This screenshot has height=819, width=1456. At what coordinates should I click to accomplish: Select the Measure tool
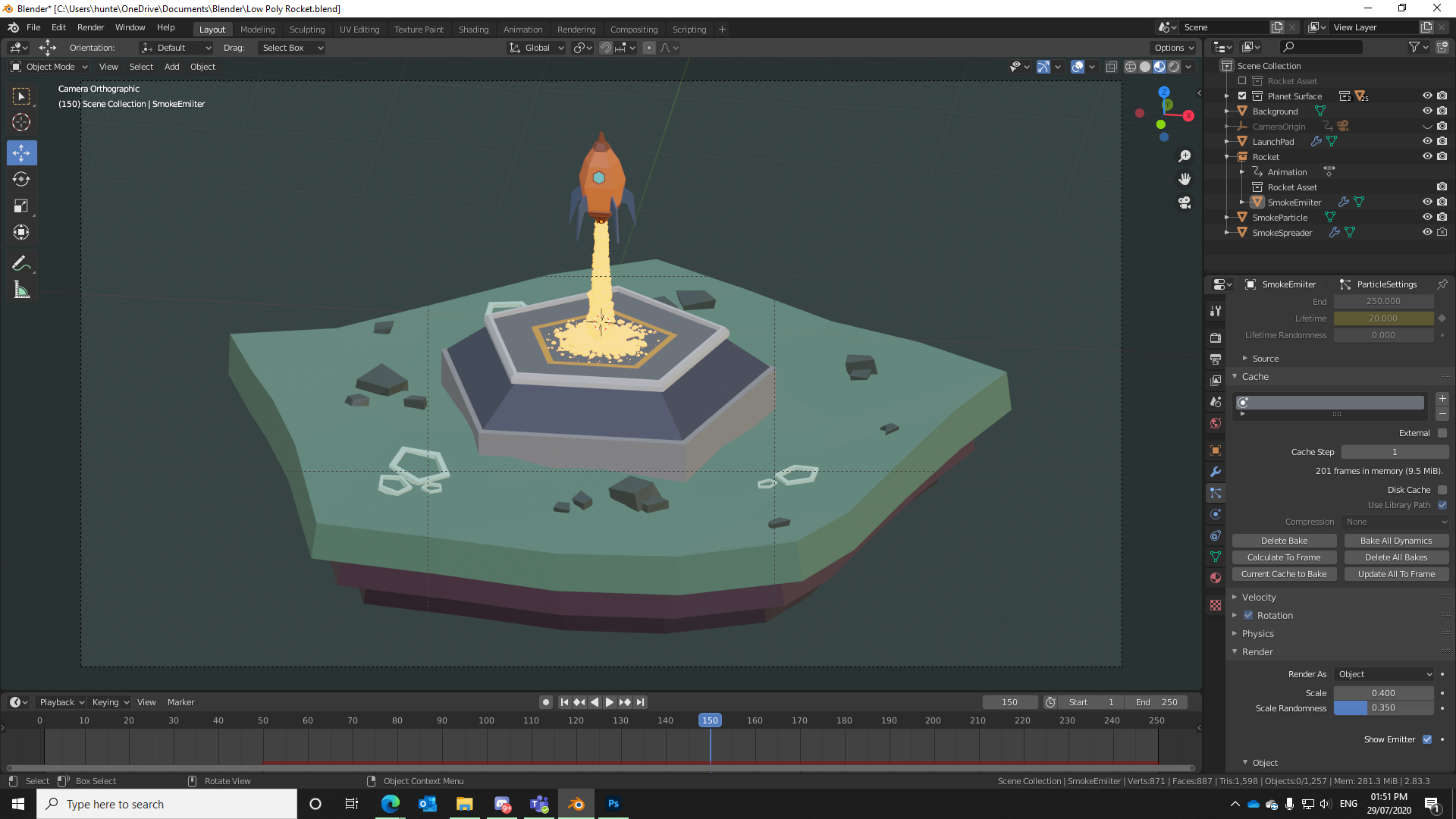pyautogui.click(x=21, y=290)
